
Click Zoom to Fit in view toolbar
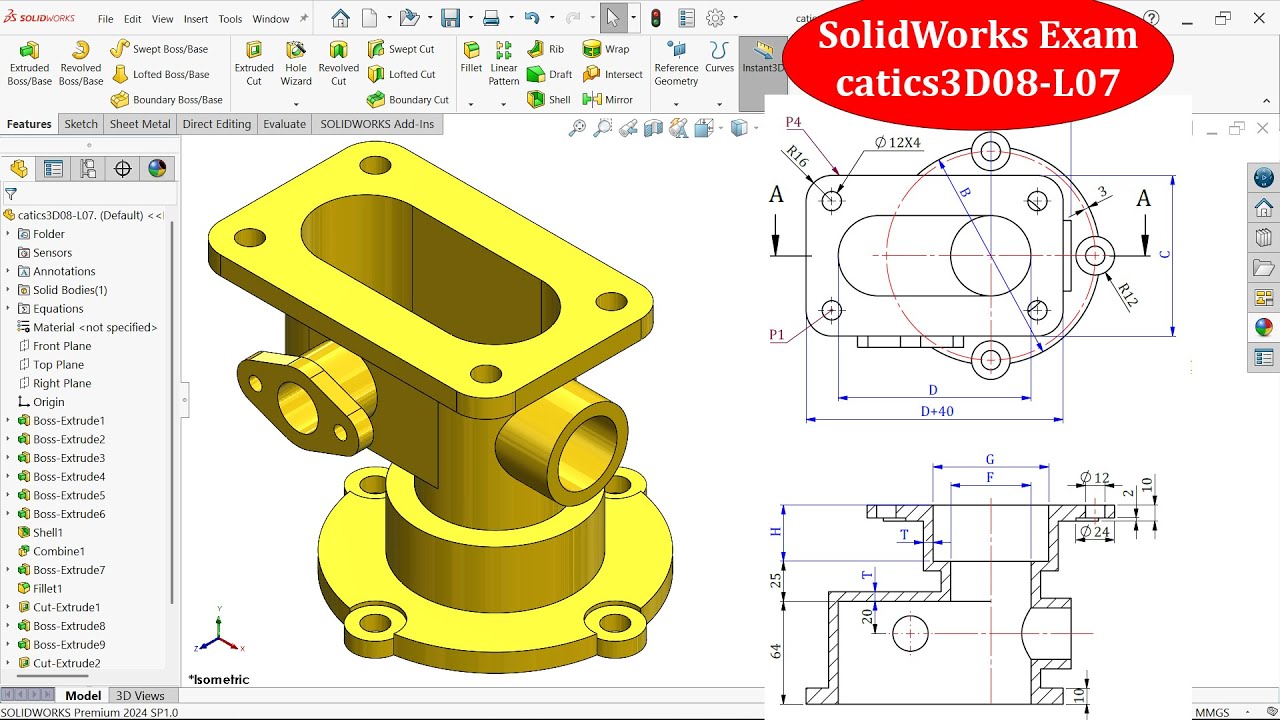click(x=577, y=128)
